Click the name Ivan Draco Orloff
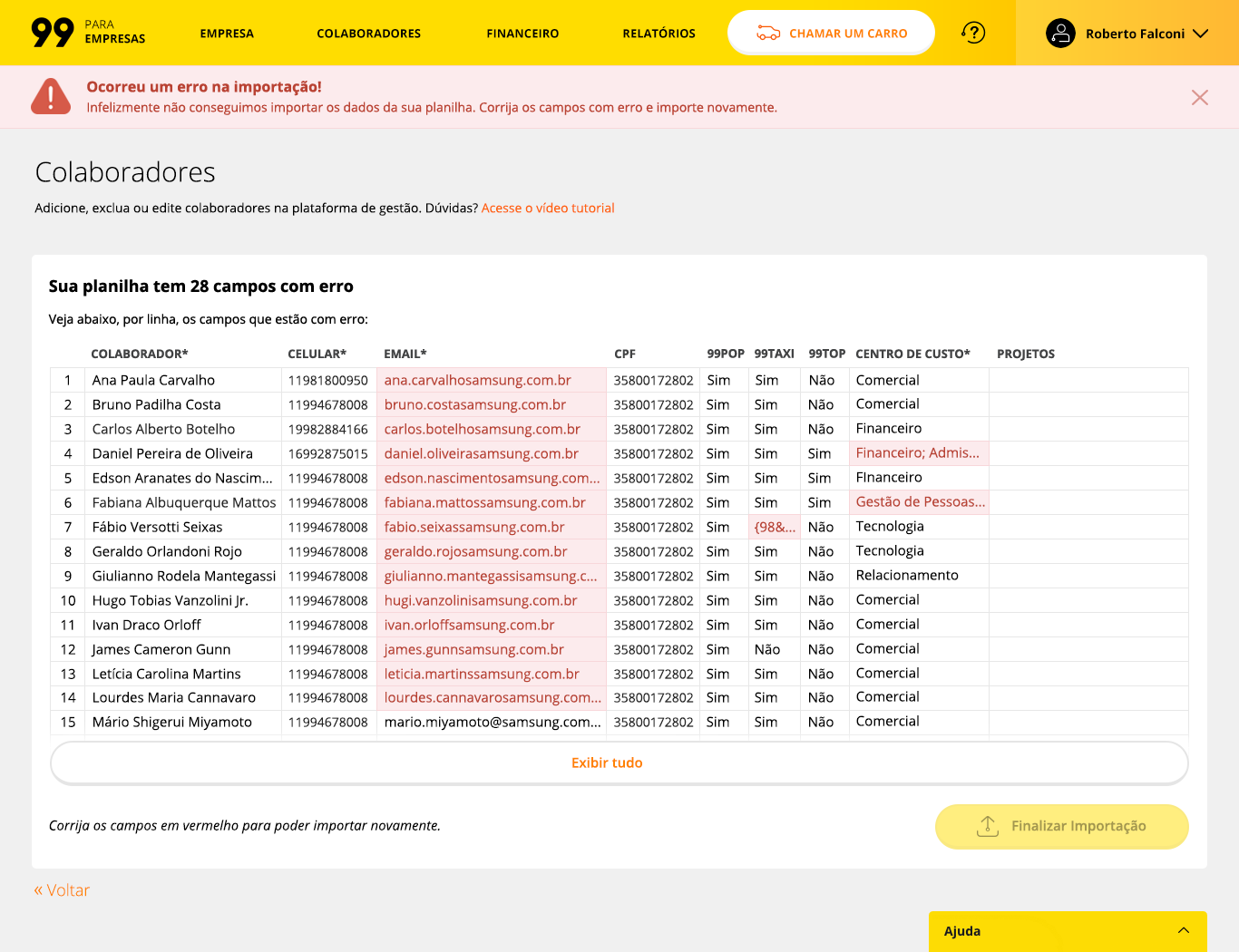The height and width of the screenshot is (952, 1239). pos(147,625)
